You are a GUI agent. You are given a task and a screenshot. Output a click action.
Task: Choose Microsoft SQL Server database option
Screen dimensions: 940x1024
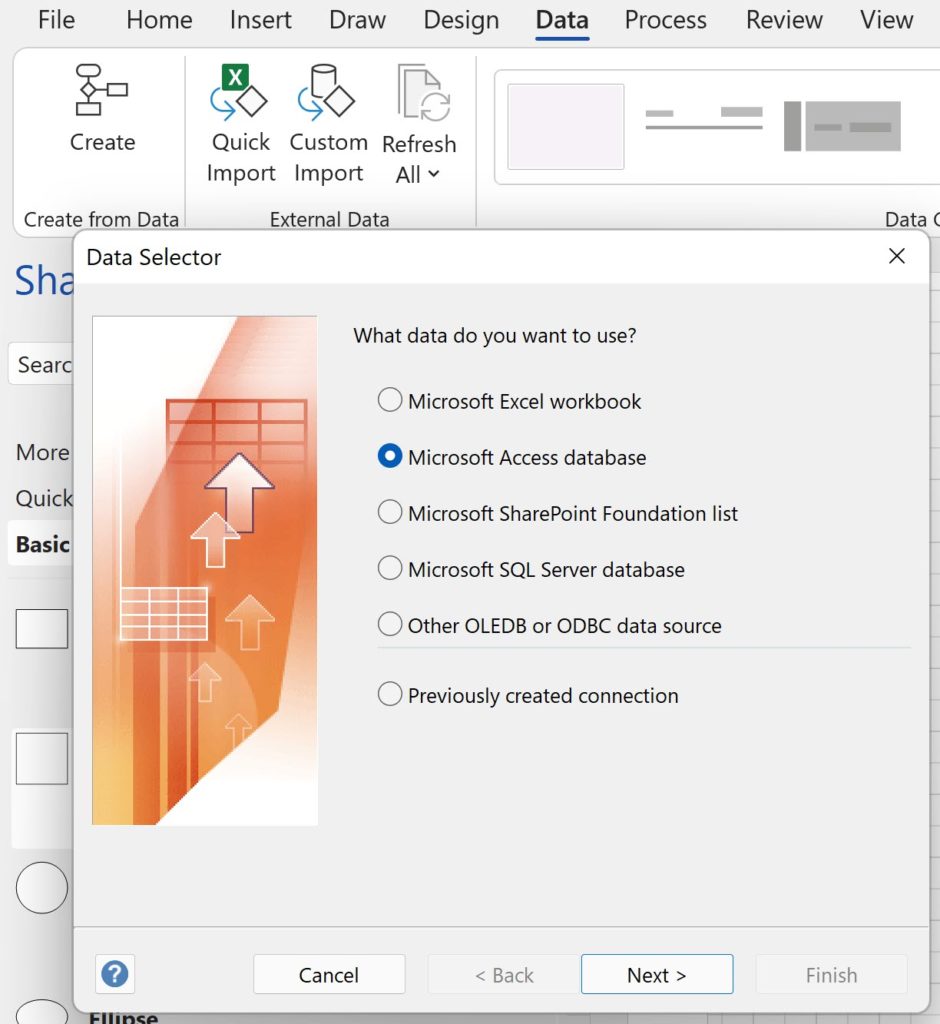[x=390, y=568]
